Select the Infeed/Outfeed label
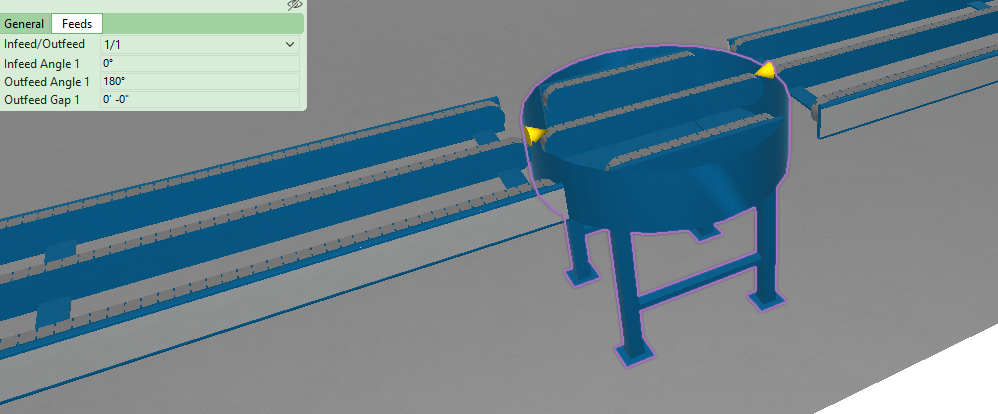The image size is (998, 414). click(x=45, y=45)
